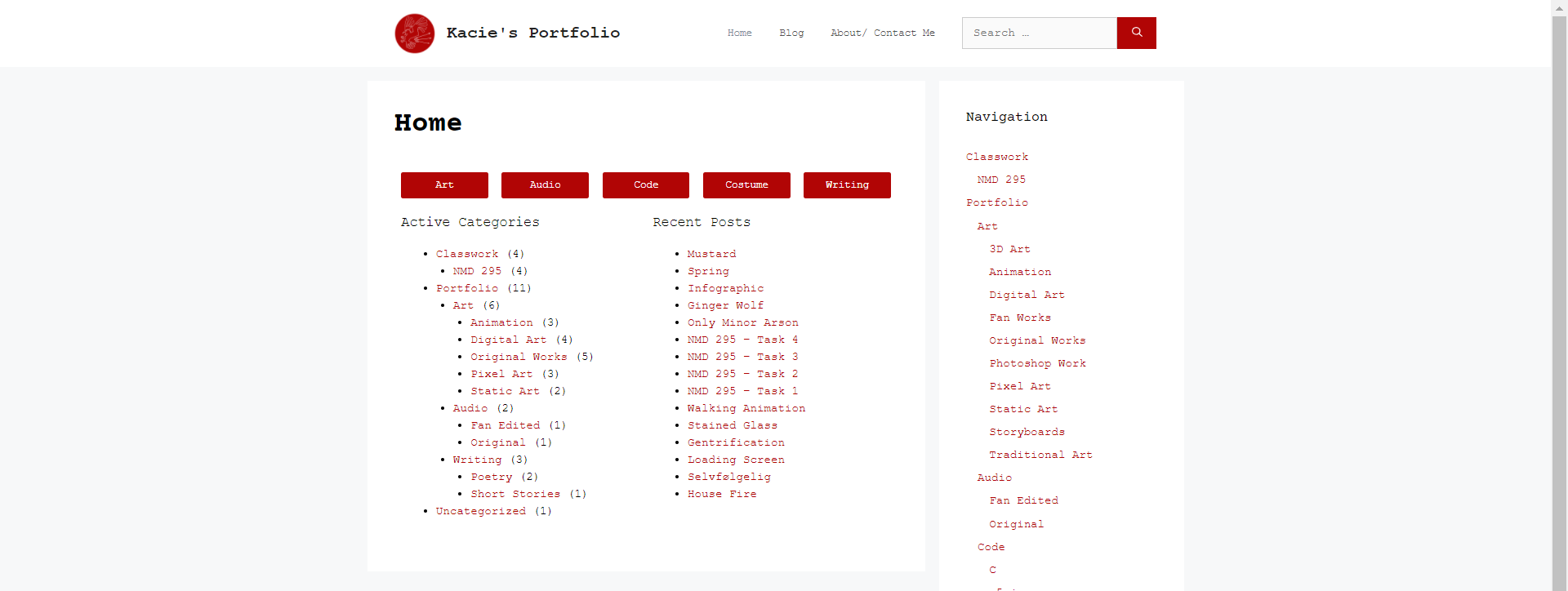Open the Ginger Wolf recent post
The width and height of the screenshot is (1568, 591).
point(725,305)
